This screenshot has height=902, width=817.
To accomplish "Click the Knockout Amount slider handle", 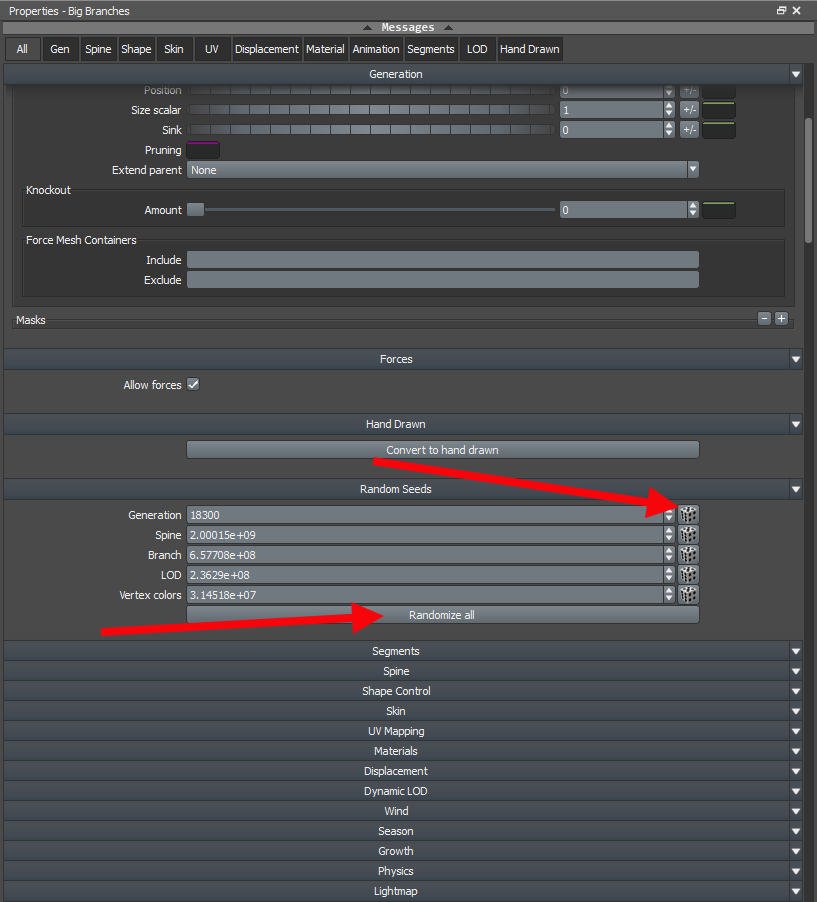I will coord(196,209).
